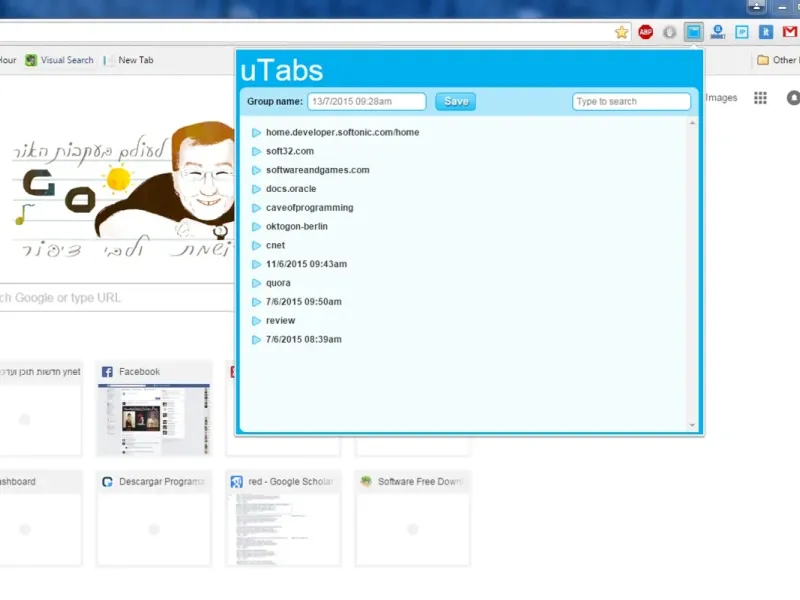
Task: Expand the soft32.com group arrow
Action: tap(256, 152)
